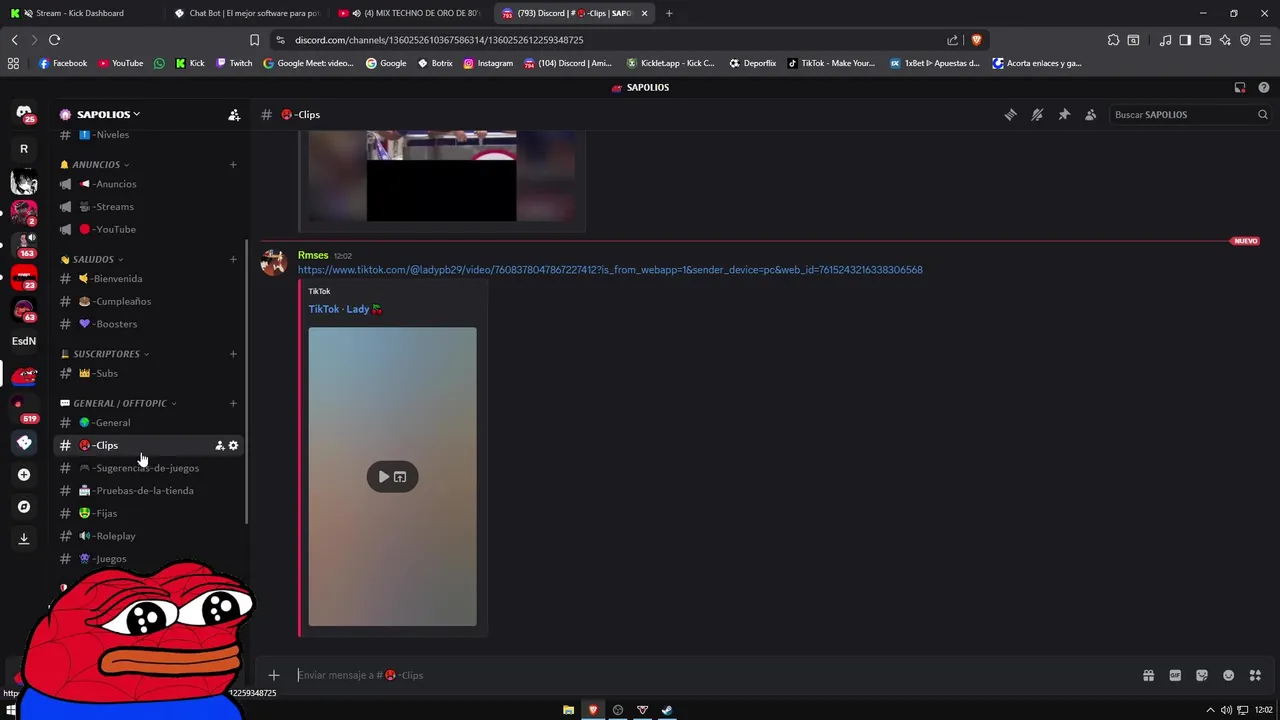This screenshot has width=1280, height=720.
Task: Click the TikTok video link from Rmses
Action: pyautogui.click(x=610, y=270)
